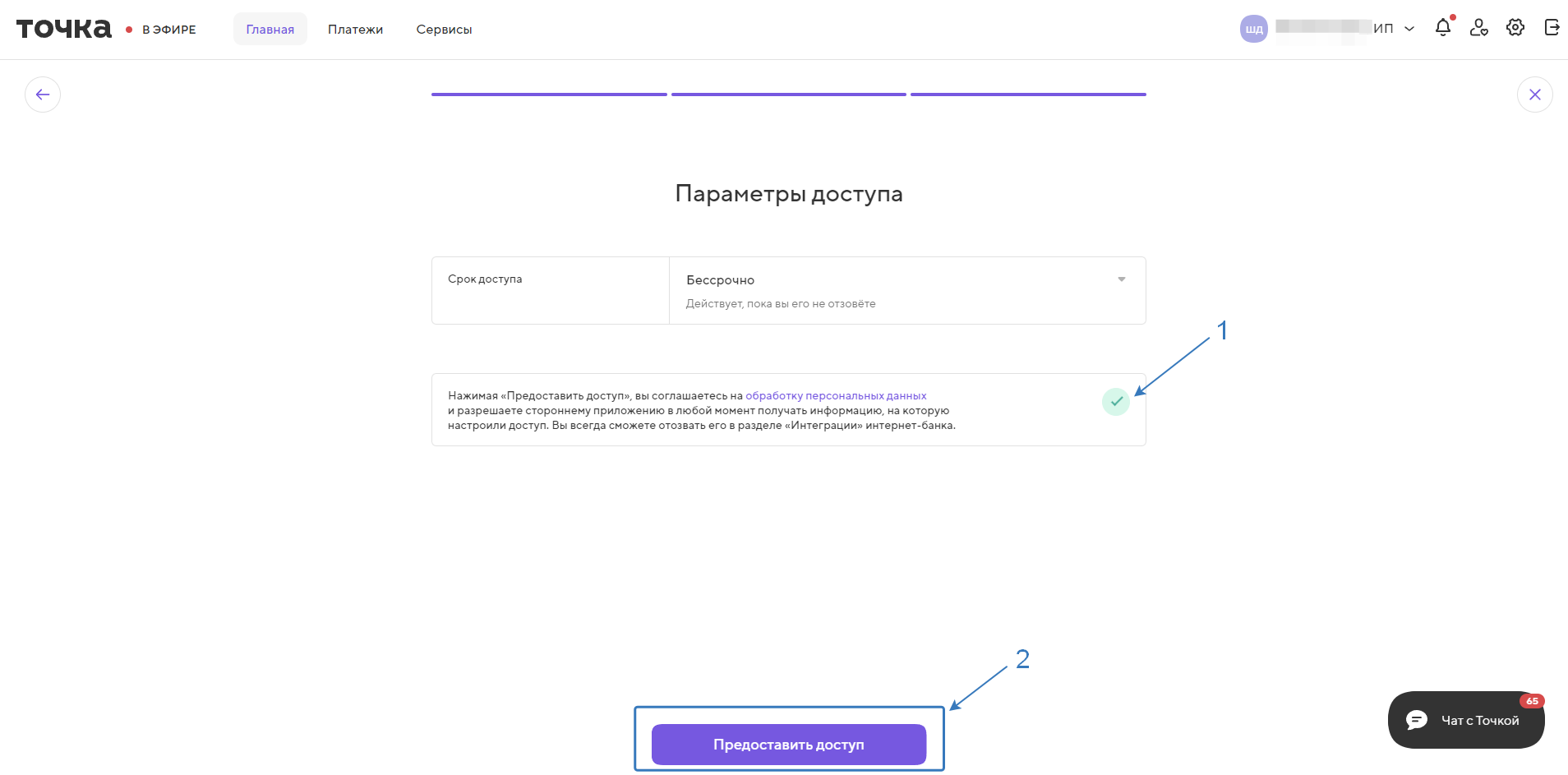Viewport: 1568px width, 775px height.
Task: Toggle the personal data consent checkmark
Action: [1115, 402]
